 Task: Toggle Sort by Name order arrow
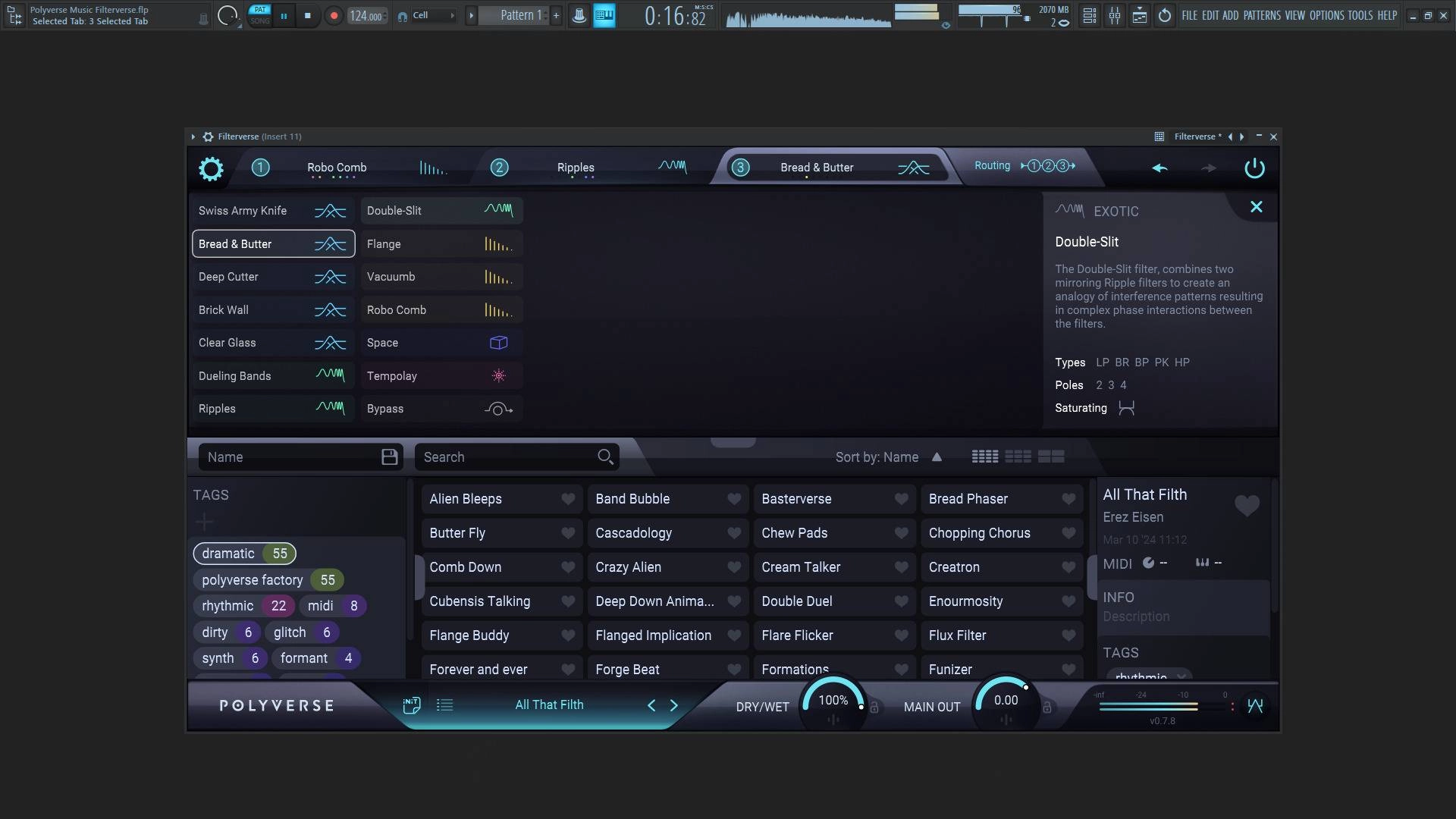click(937, 457)
